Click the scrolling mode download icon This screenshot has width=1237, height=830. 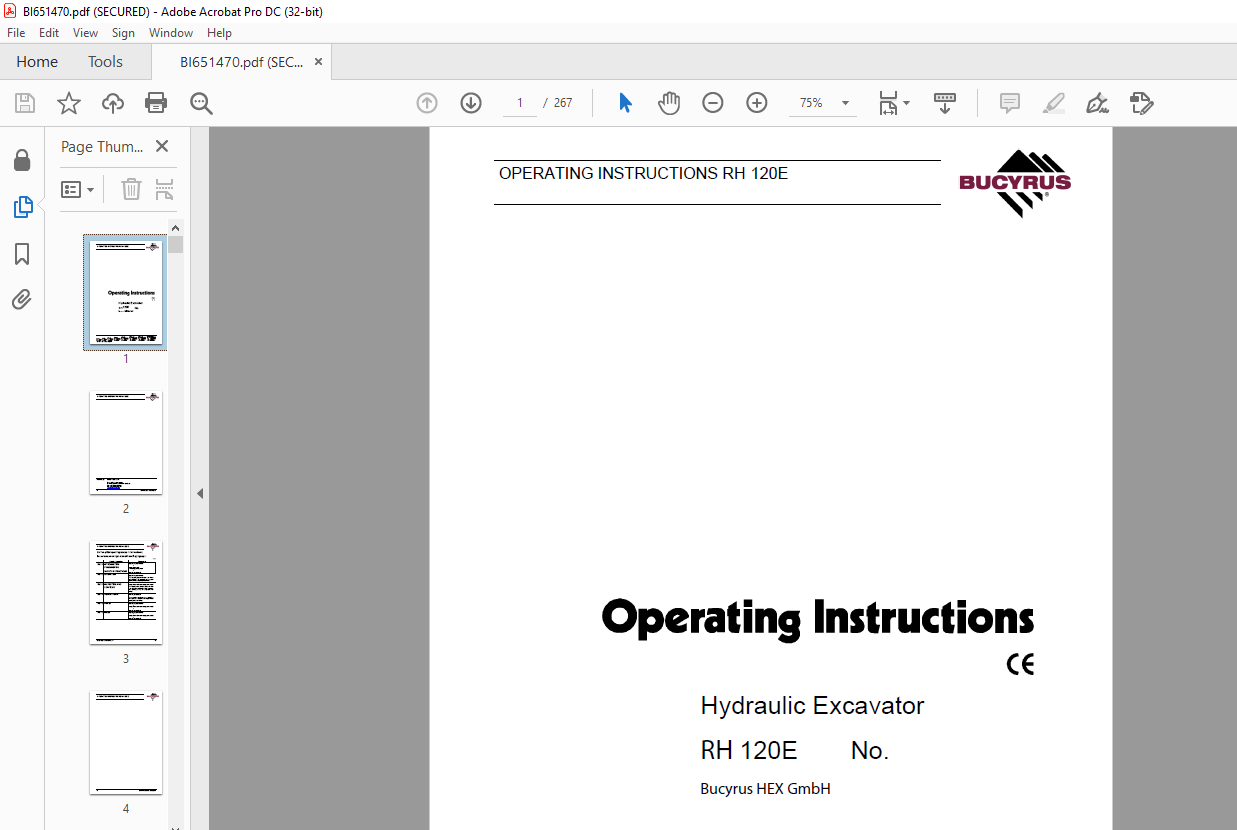pos(945,103)
